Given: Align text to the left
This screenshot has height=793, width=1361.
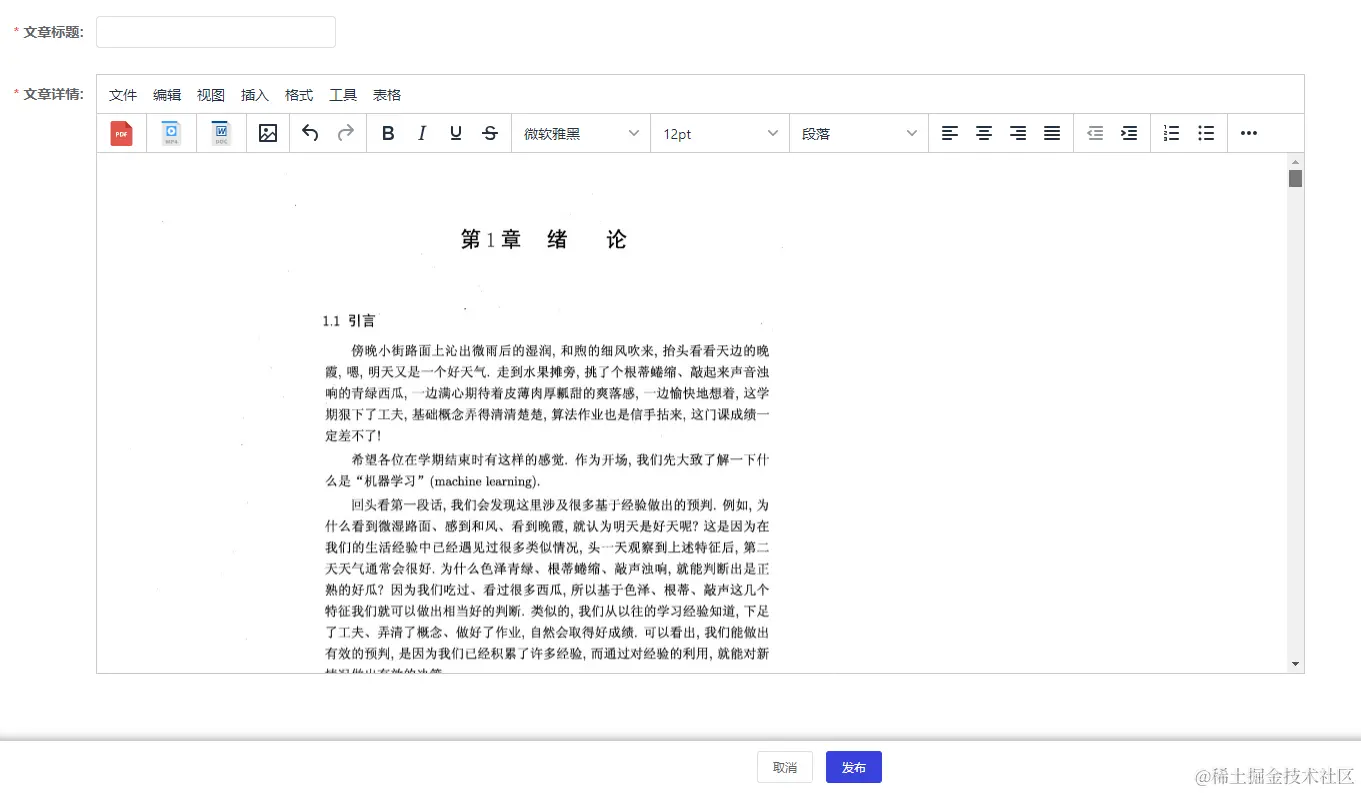Looking at the screenshot, I should click(950, 133).
